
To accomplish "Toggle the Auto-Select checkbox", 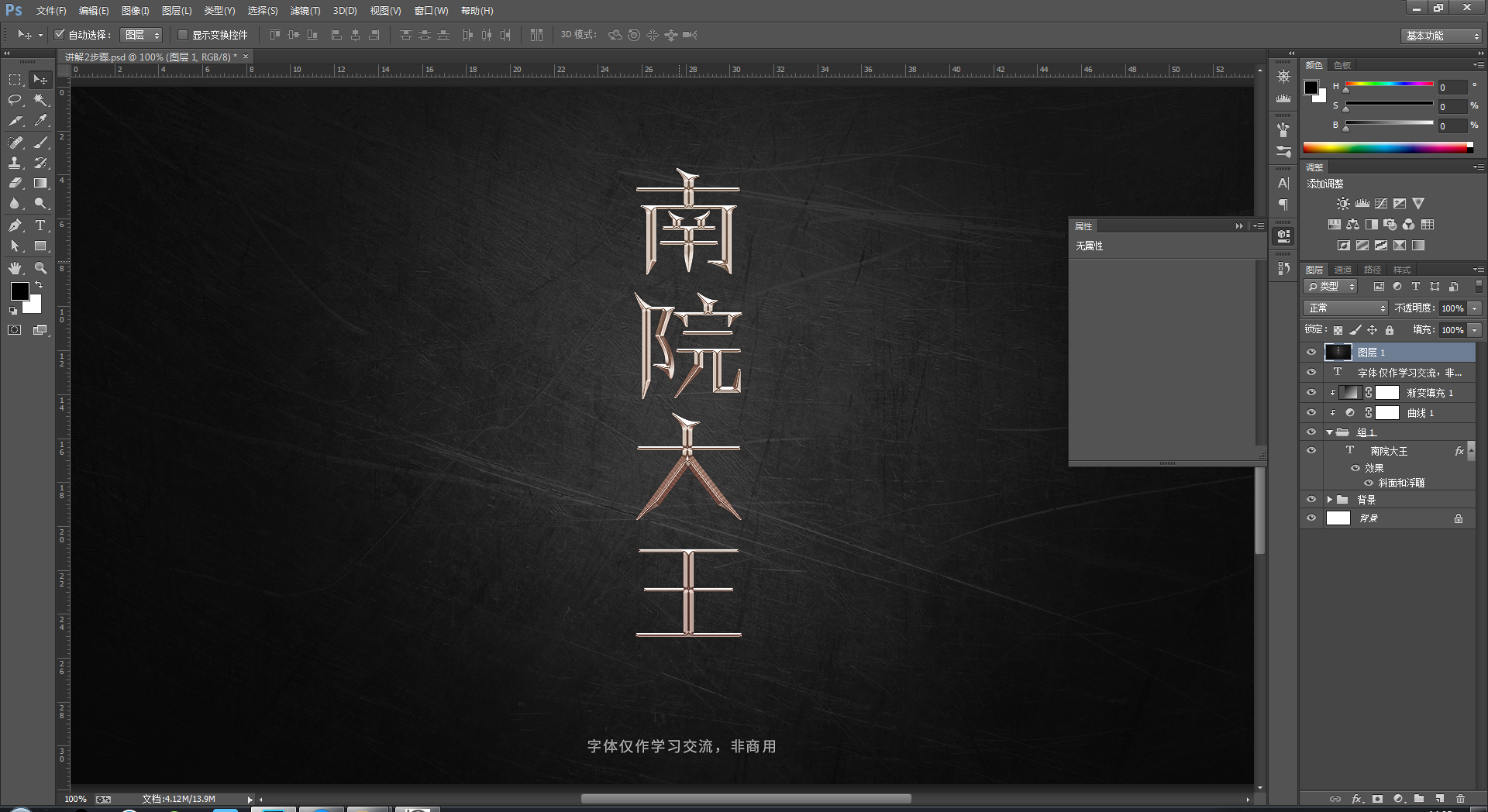I will (59, 35).
